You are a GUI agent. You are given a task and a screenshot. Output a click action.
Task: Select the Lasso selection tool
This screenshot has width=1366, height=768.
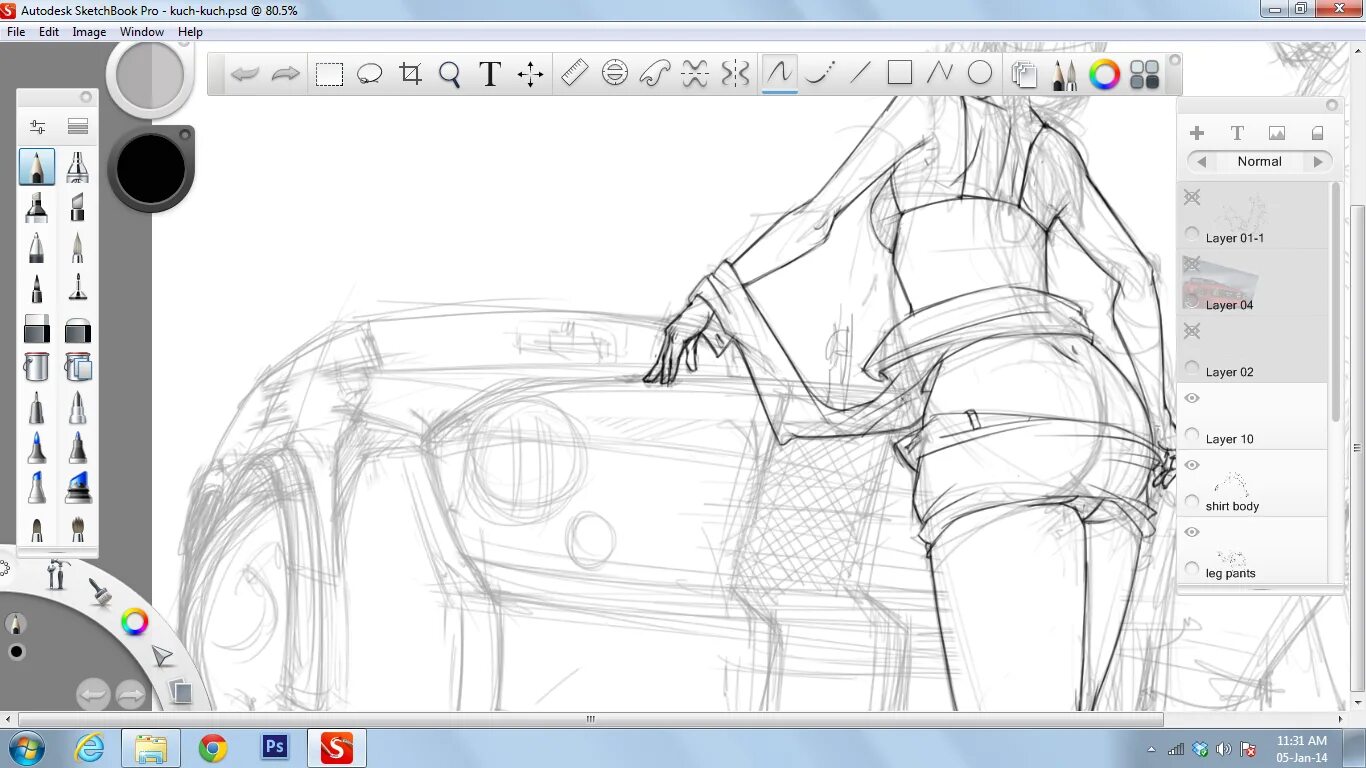[370, 75]
